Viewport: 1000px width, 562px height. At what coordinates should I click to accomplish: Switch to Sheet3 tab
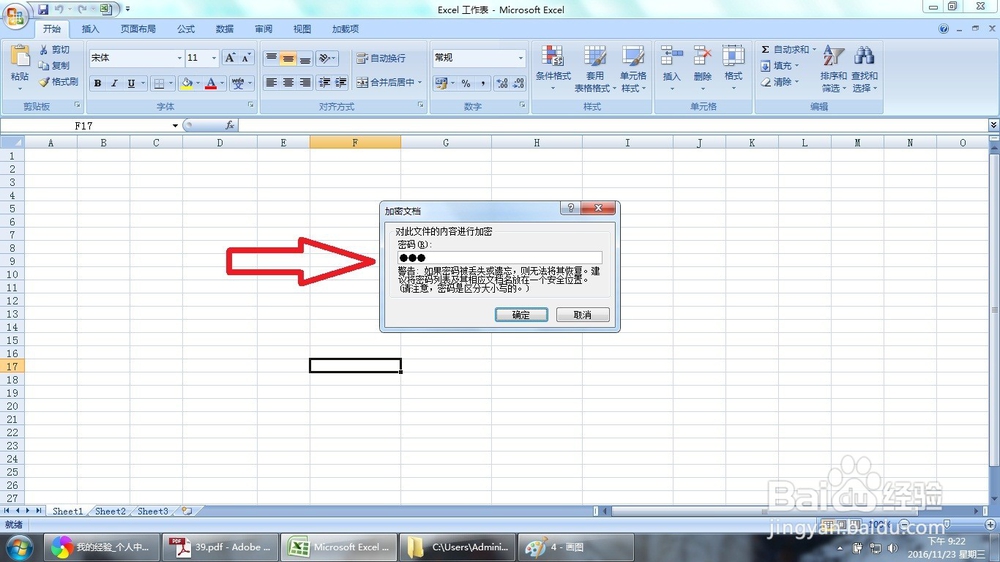coord(152,511)
